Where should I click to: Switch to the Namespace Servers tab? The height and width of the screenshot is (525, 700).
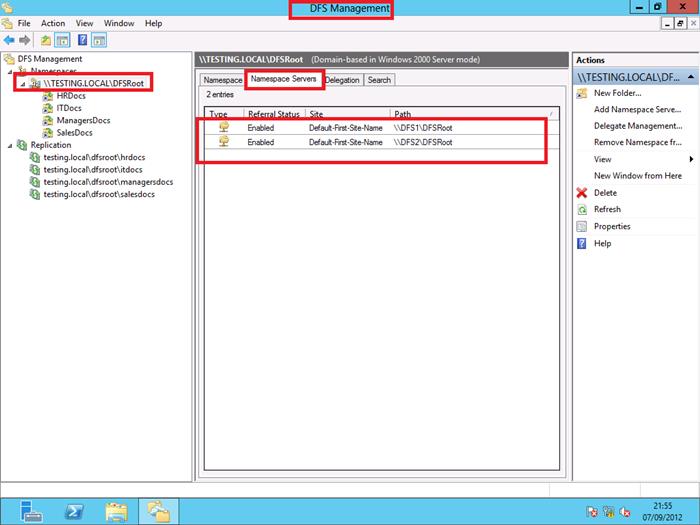click(x=283, y=79)
